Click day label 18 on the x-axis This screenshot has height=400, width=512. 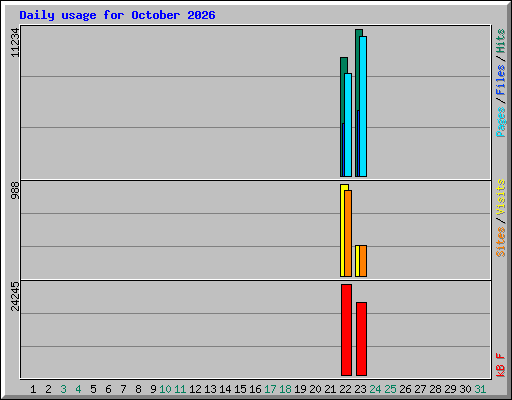[285, 389]
